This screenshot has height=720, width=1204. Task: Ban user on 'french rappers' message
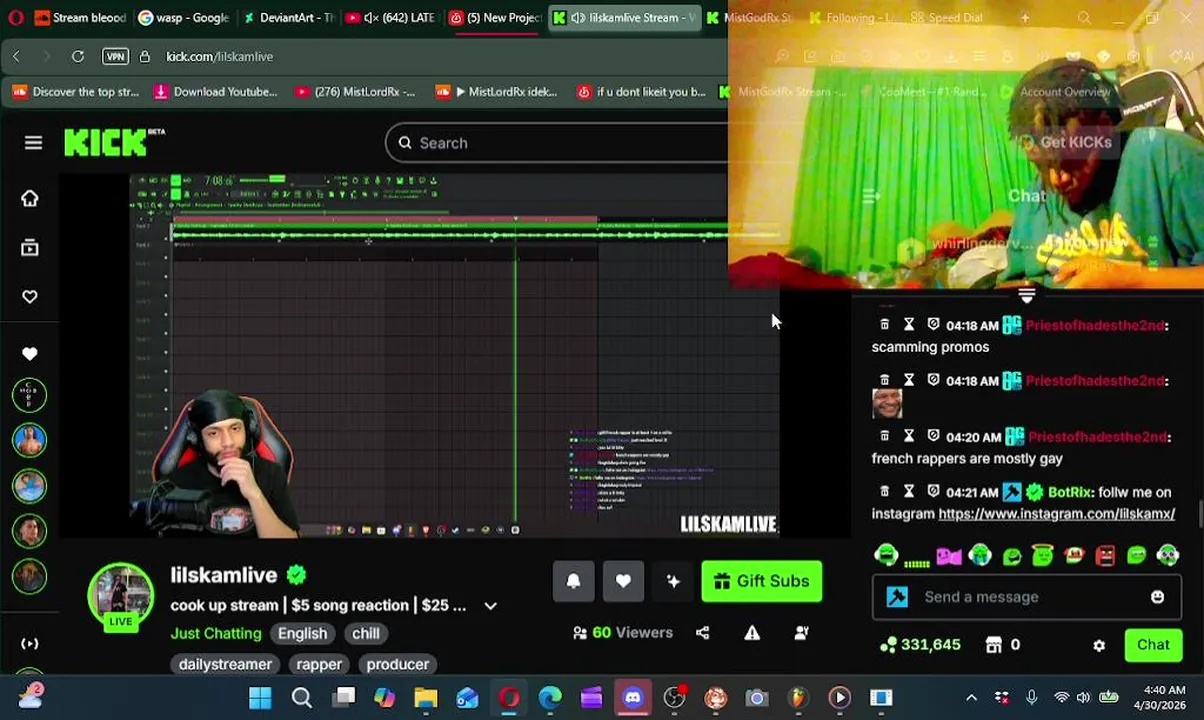click(933, 436)
